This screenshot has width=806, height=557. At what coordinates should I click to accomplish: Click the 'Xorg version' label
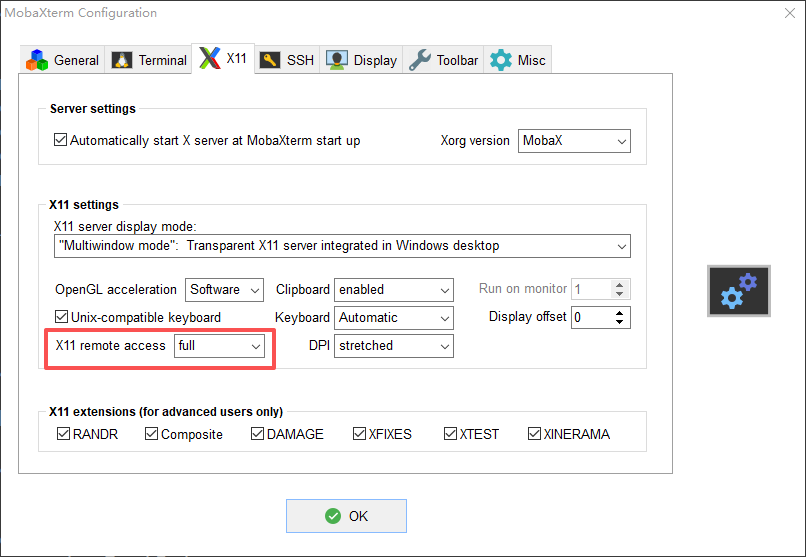pyautogui.click(x=475, y=140)
